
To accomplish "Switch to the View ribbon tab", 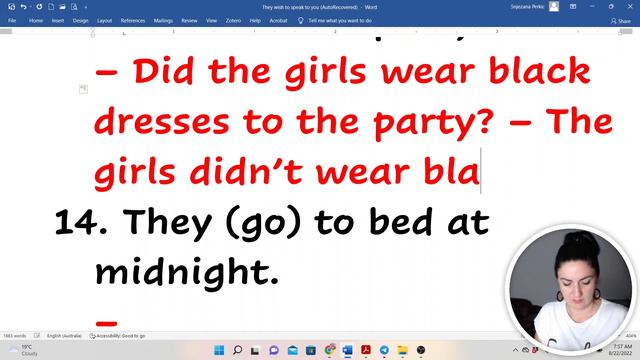I will click(211, 20).
